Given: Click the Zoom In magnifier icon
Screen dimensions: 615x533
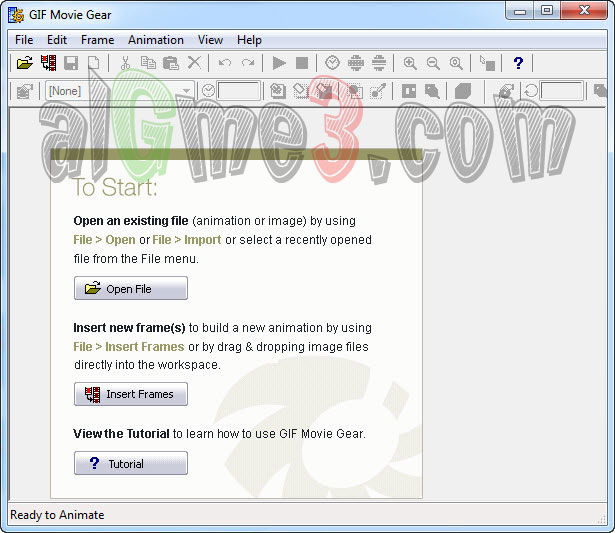Looking at the screenshot, I should click(x=410, y=63).
